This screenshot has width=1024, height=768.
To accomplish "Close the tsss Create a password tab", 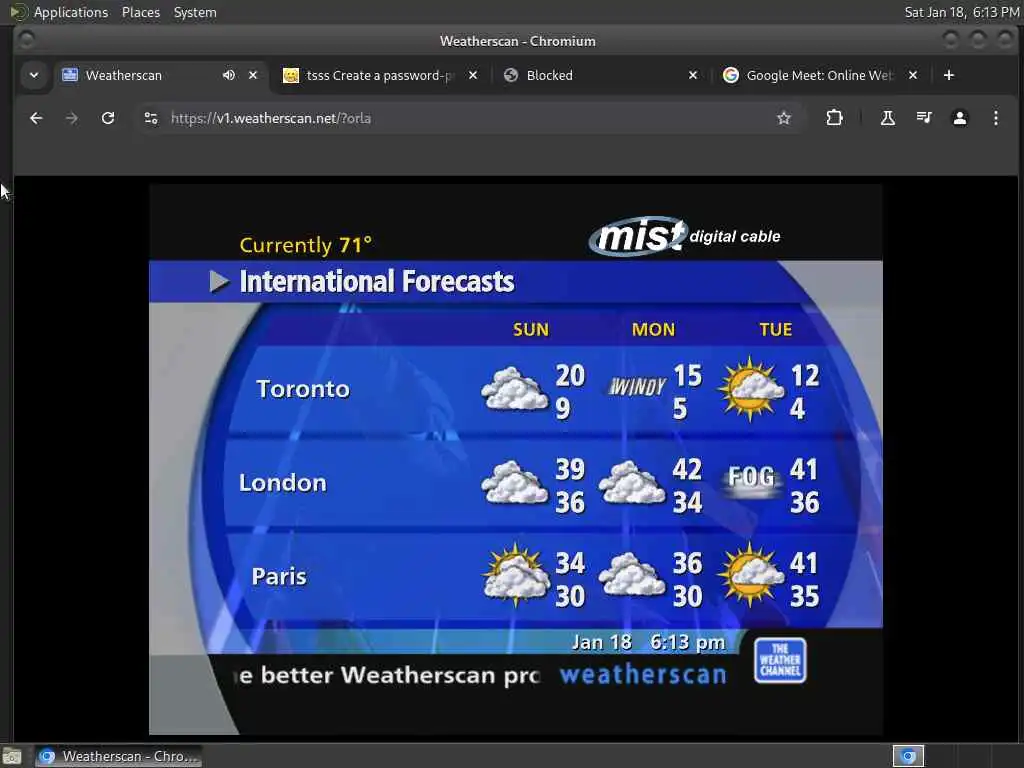I will (473, 75).
